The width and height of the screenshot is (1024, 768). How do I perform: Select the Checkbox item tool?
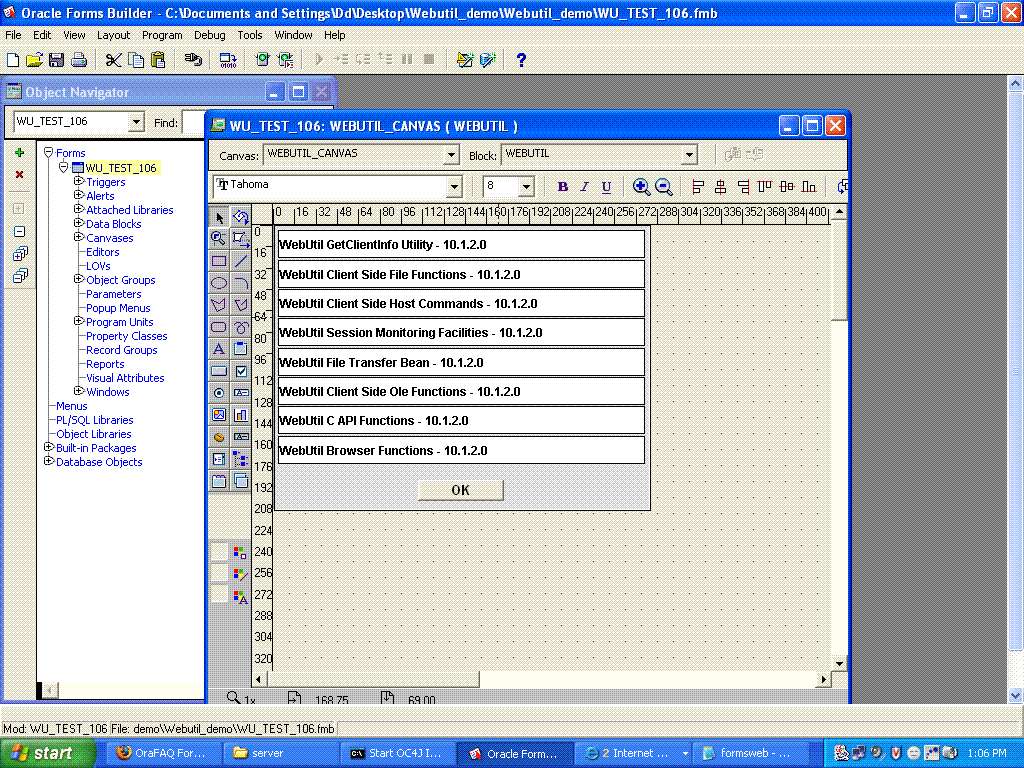241,371
